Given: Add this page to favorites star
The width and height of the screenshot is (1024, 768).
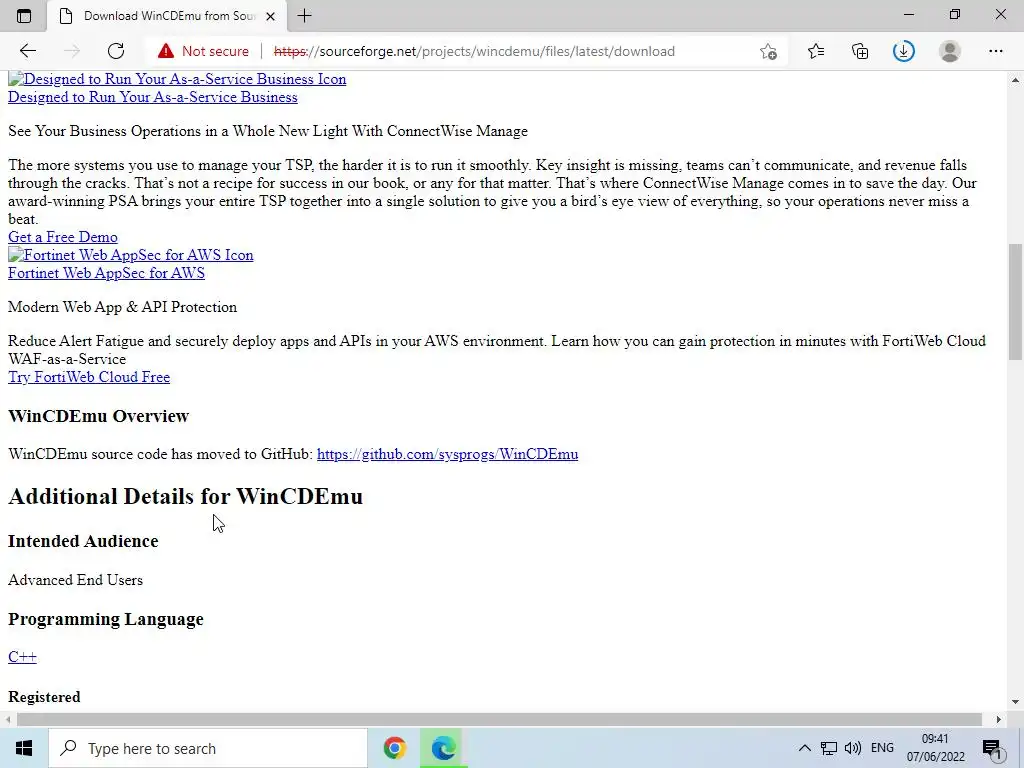Looking at the screenshot, I should (769, 51).
